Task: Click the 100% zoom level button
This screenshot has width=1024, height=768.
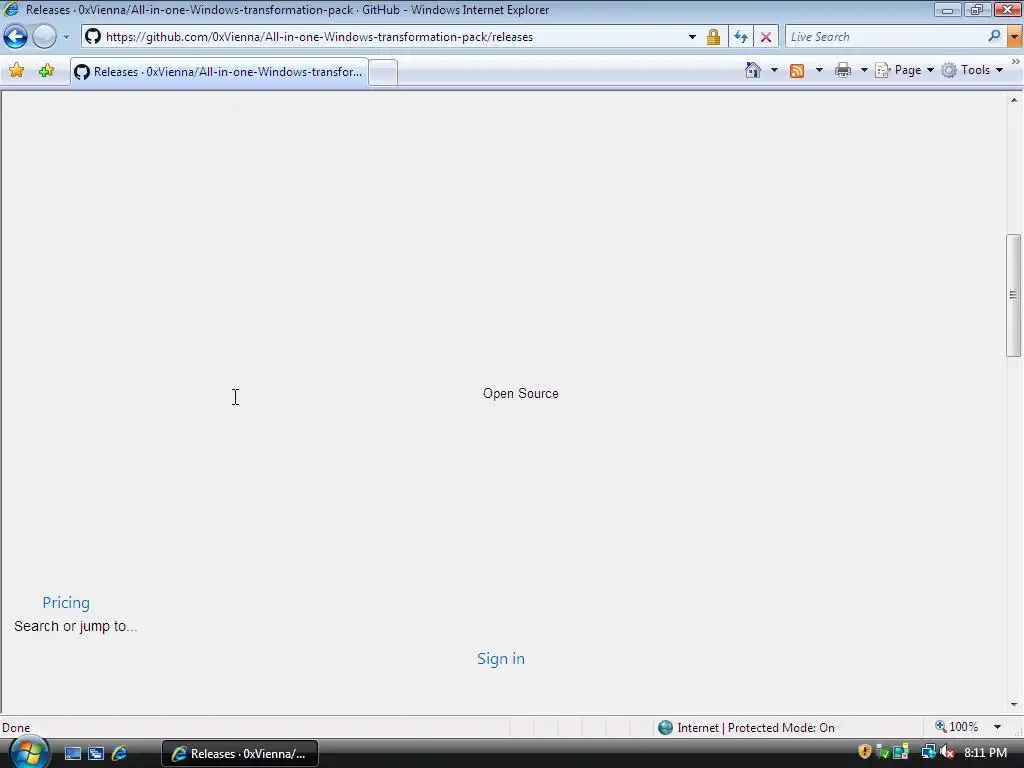Action: point(957,727)
